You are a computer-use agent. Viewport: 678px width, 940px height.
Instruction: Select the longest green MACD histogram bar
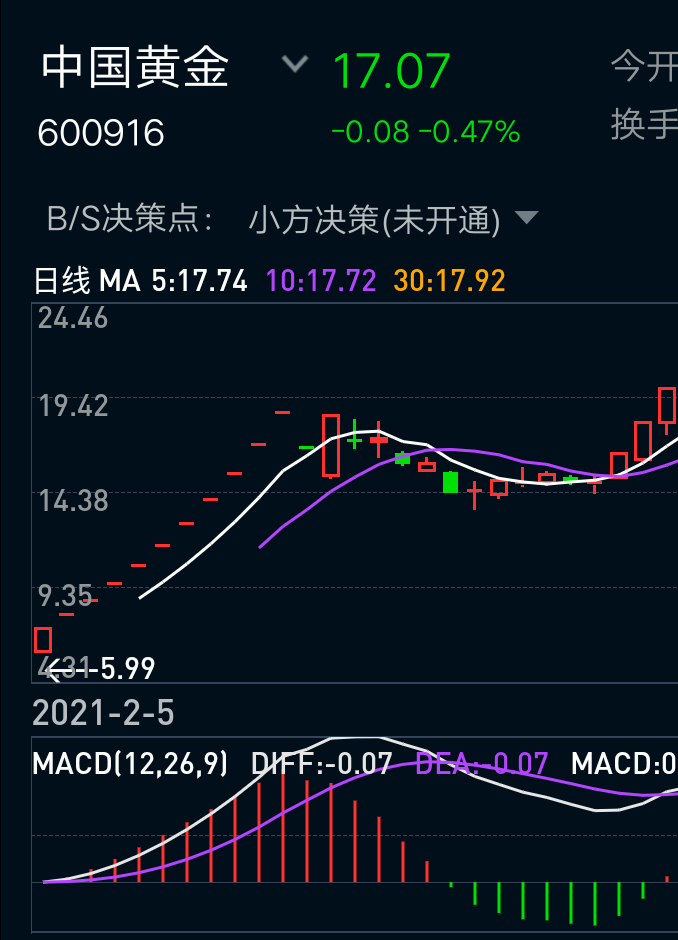[595, 904]
